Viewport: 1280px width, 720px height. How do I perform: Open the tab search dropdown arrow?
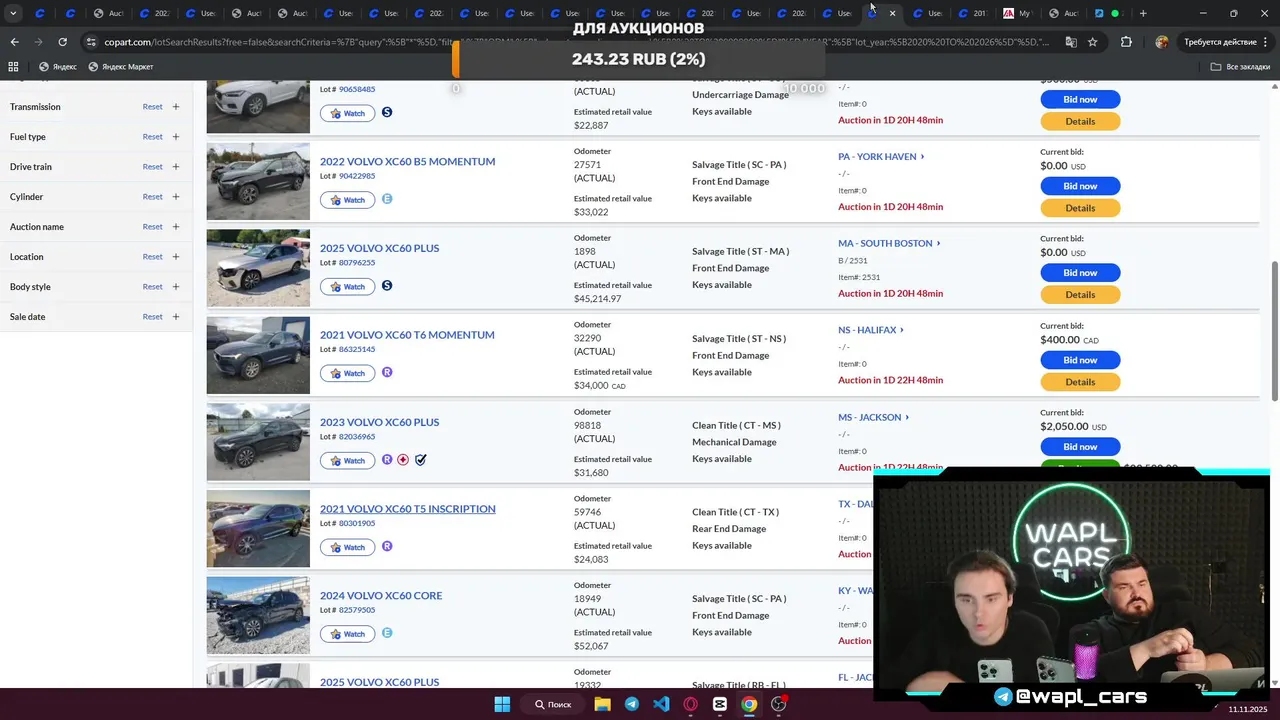[13, 13]
